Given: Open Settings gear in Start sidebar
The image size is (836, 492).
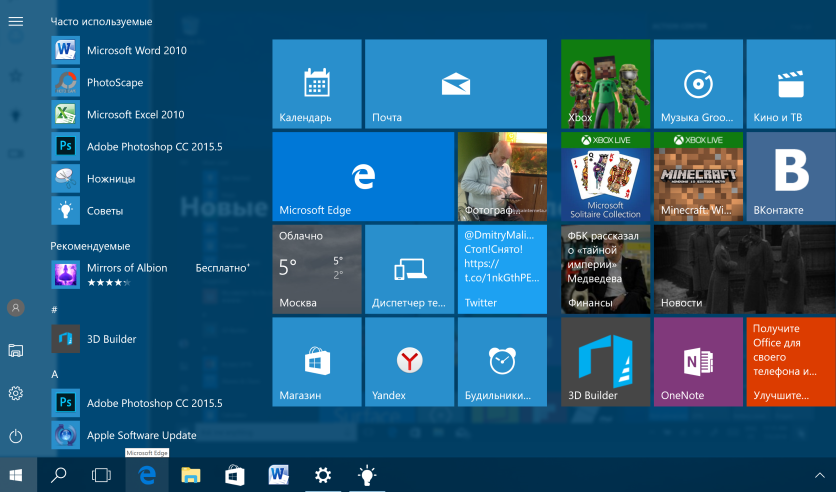Looking at the screenshot, I should click(x=15, y=393).
